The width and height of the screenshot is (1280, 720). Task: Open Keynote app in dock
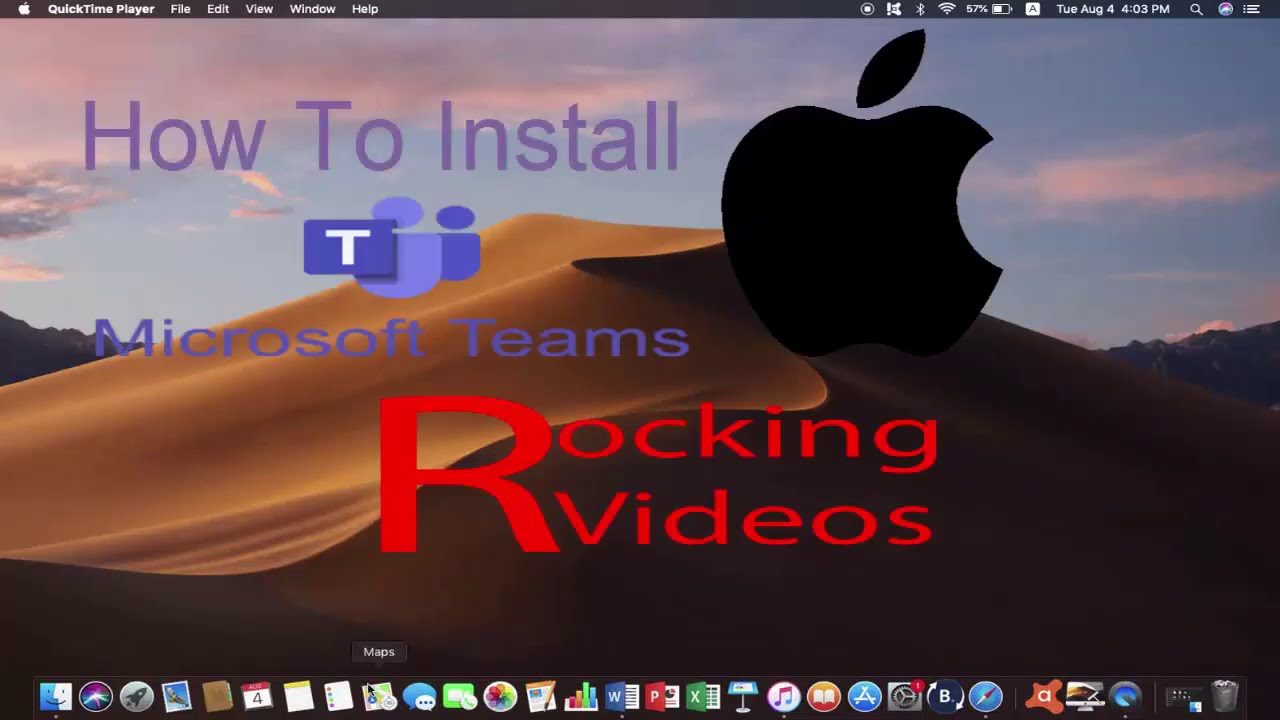point(743,696)
